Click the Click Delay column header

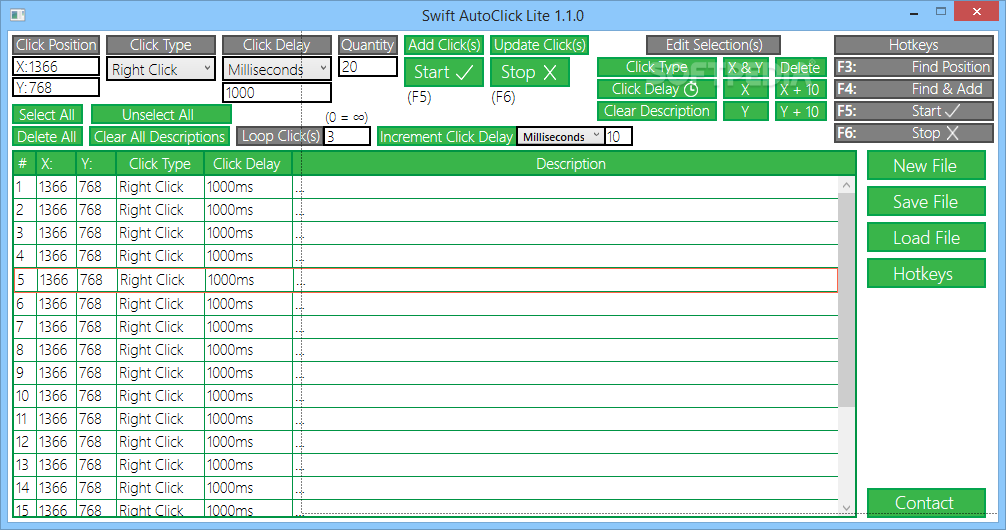(247, 164)
